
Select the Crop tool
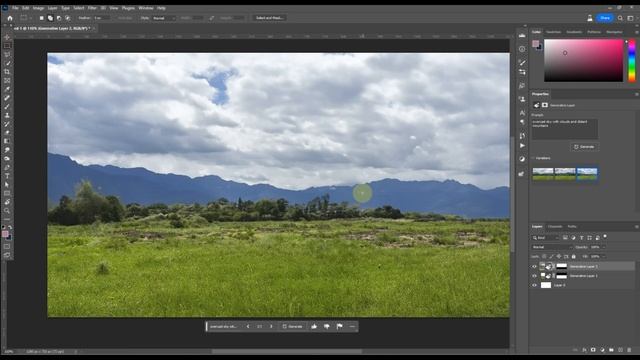(7, 72)
